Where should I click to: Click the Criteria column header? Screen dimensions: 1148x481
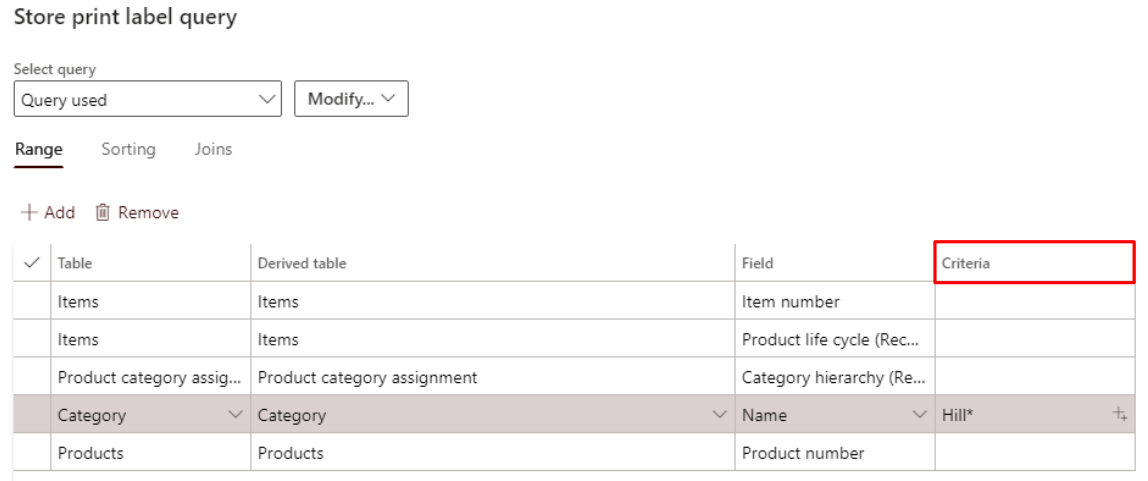[1034, 263]
